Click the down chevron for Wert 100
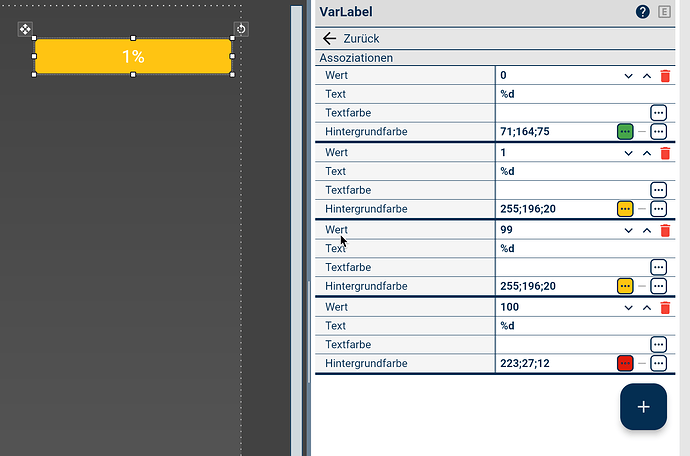This screenshot has width=690, height=456. 628,307
